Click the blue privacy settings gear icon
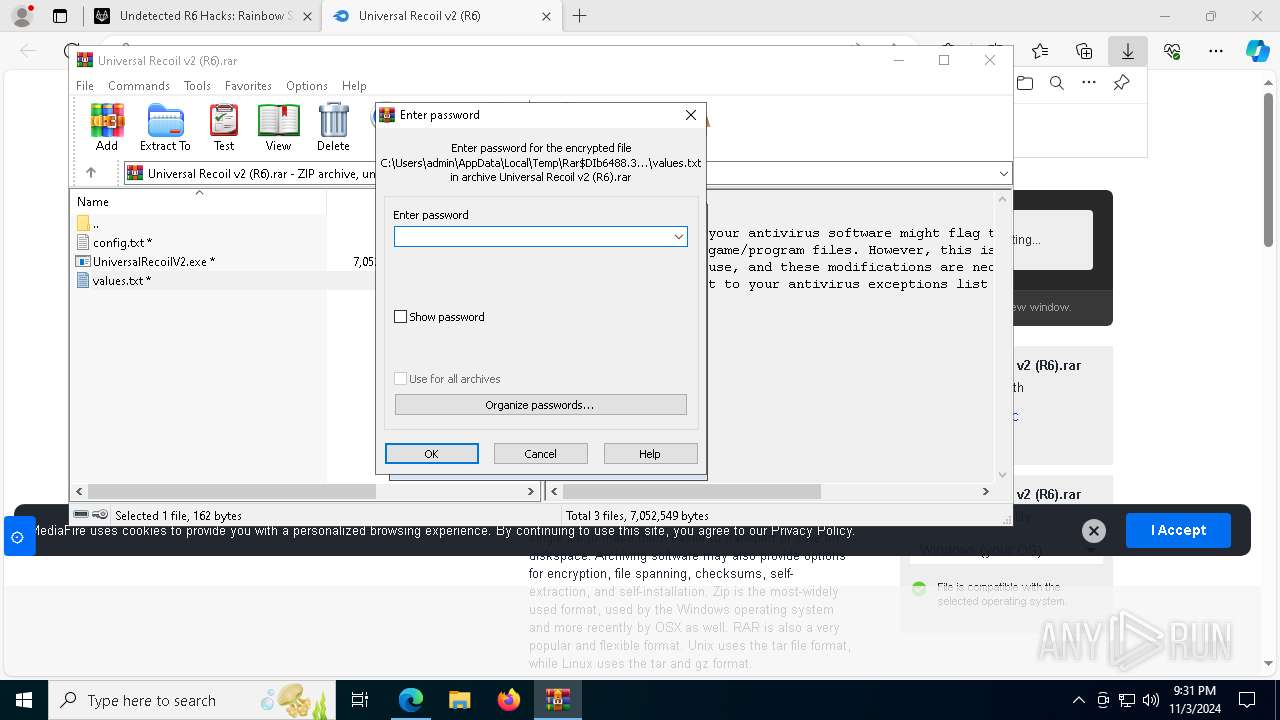The image size is (1280, 720). [x=17, y=537]
